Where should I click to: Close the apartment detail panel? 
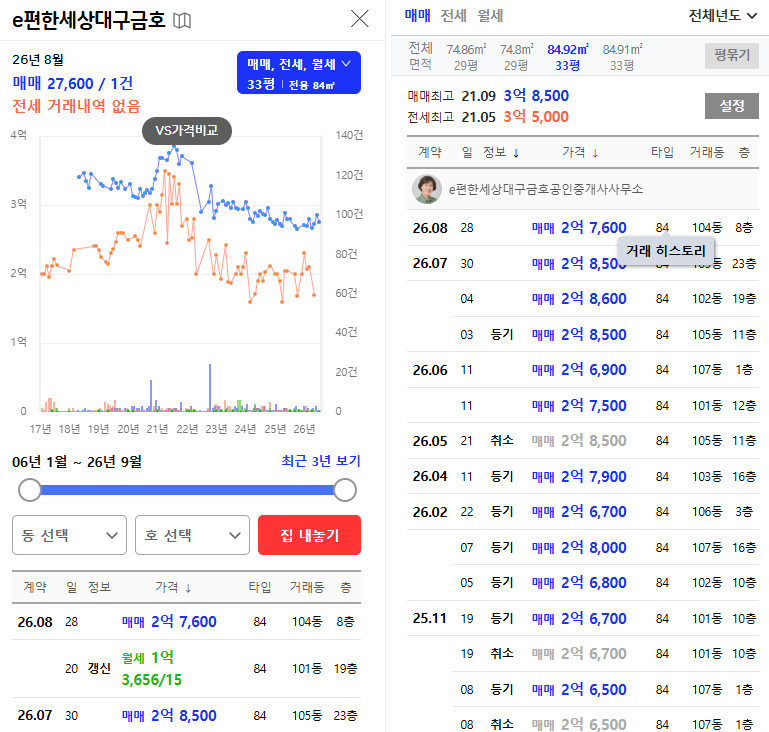[x=359, y=19]
